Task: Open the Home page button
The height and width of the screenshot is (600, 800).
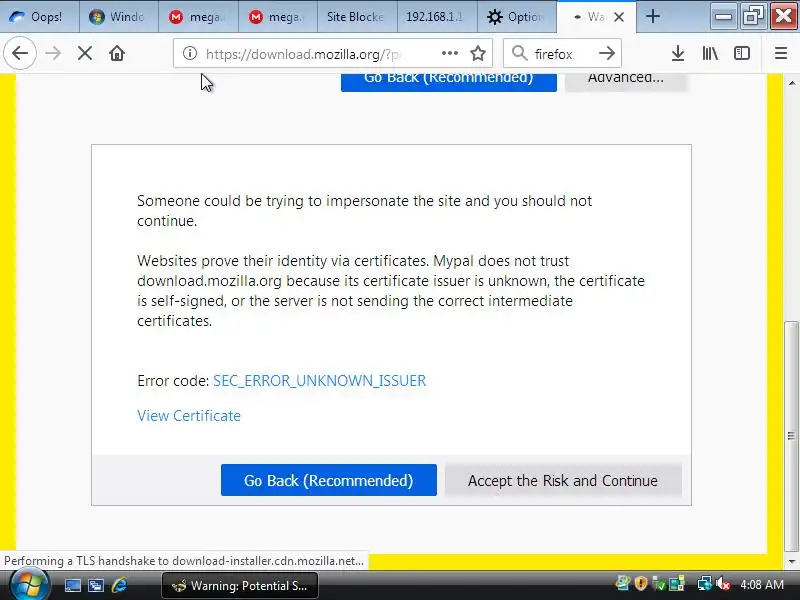Action: pos(117,53)
